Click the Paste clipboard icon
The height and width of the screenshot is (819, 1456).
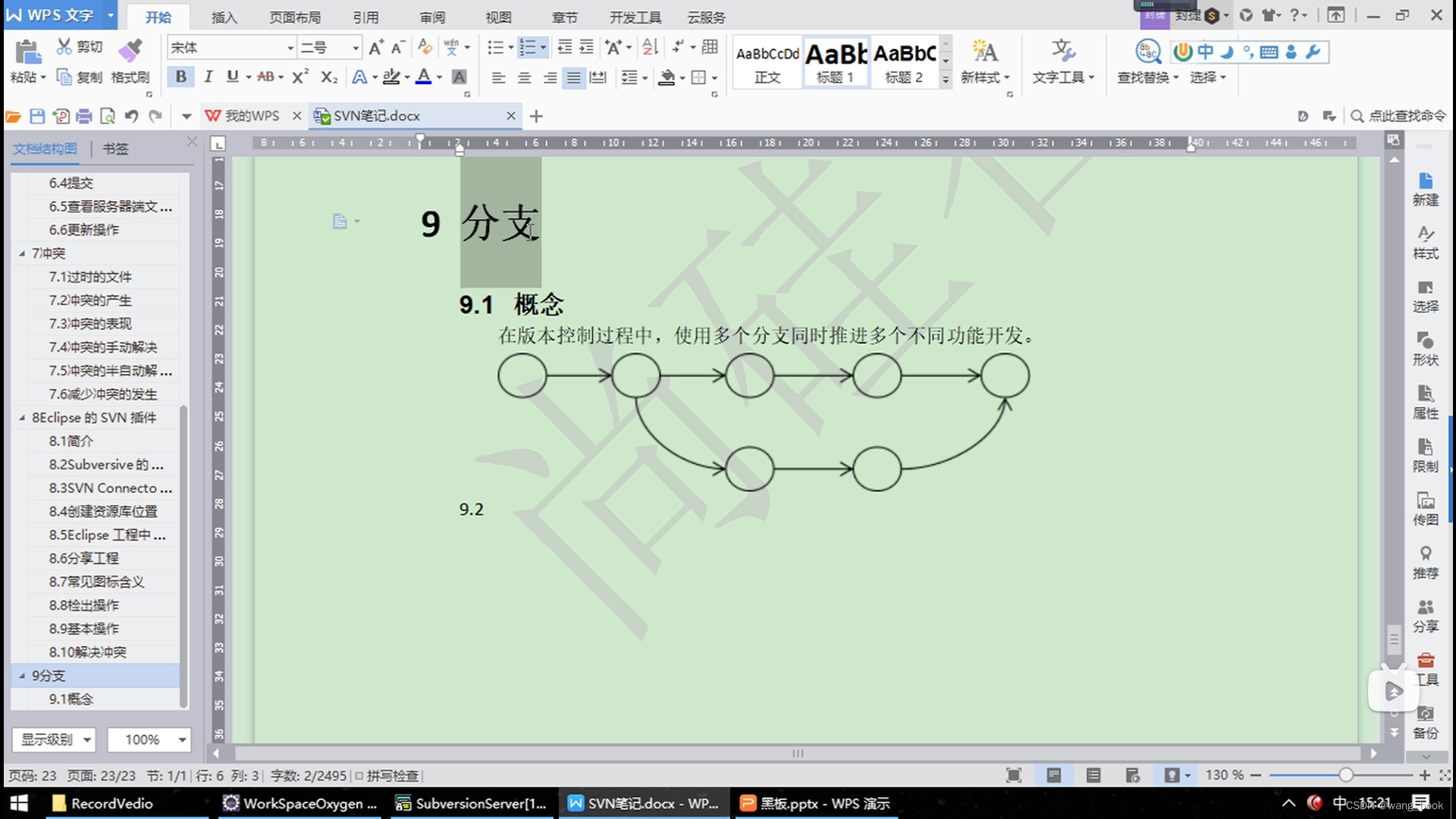[27, 52]
